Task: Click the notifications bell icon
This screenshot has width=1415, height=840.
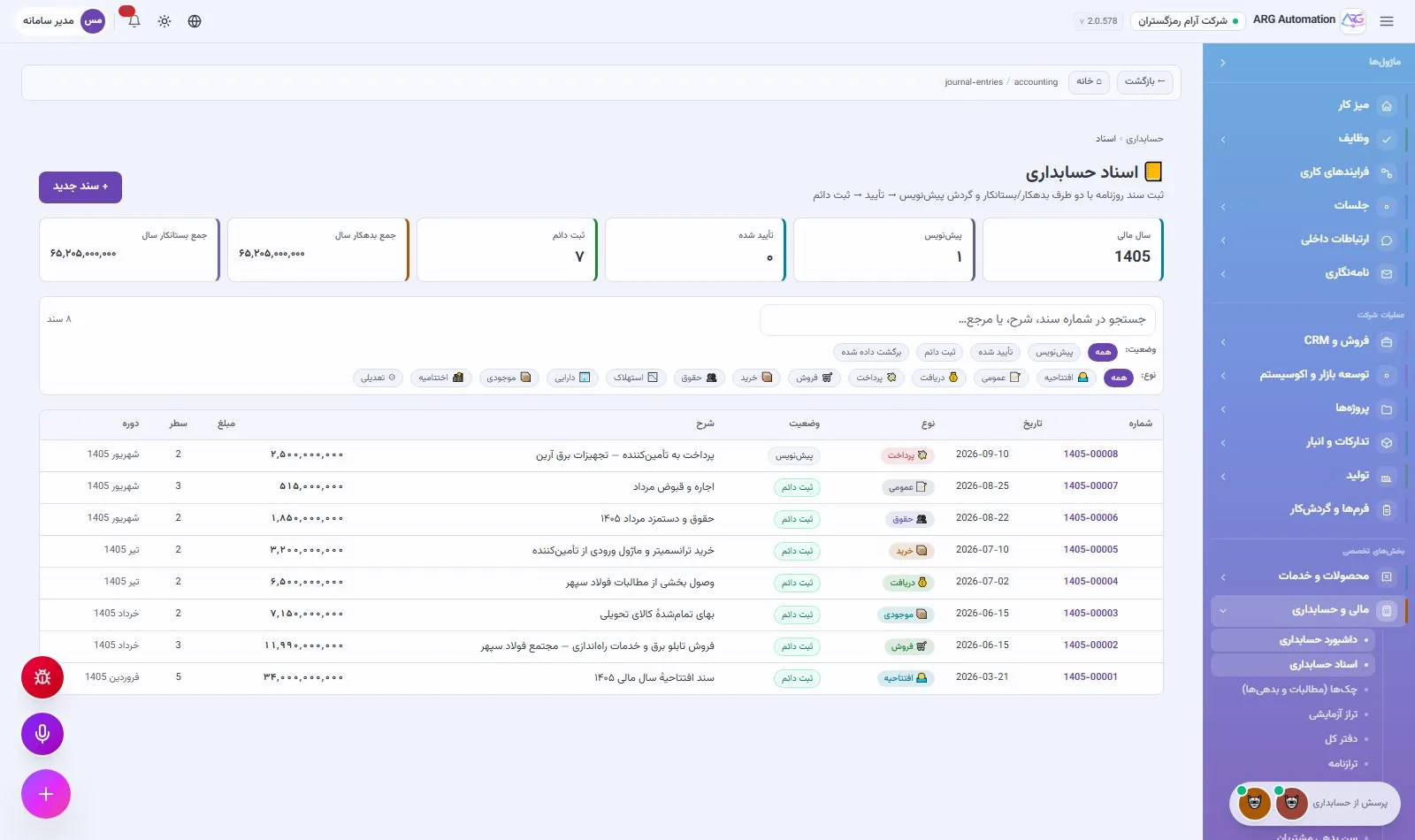Action: click(x=134, y=21)
